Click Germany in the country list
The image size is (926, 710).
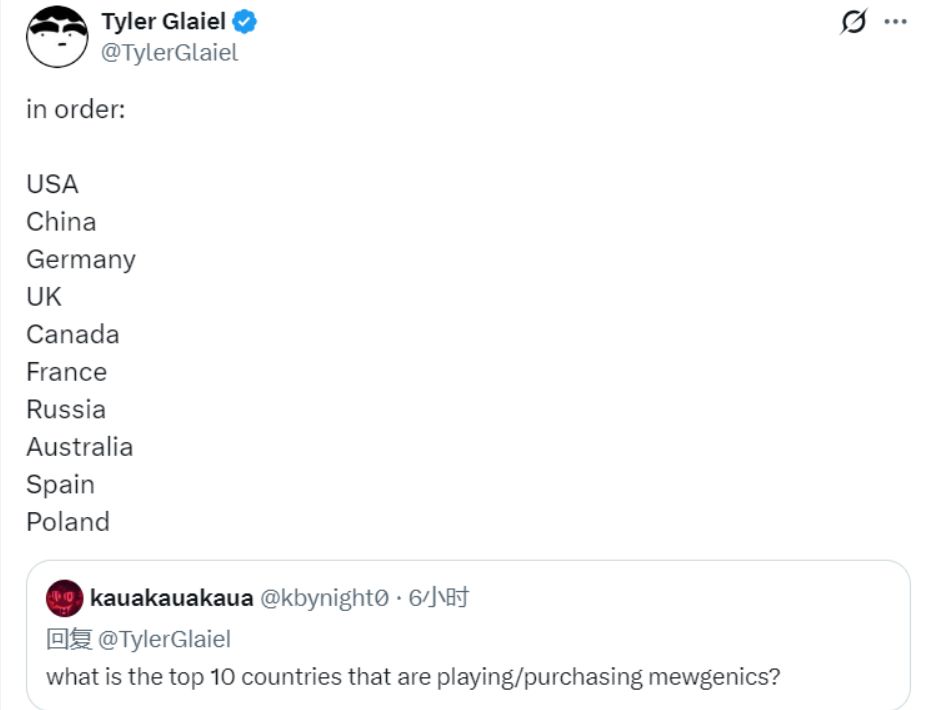(81, 259)
